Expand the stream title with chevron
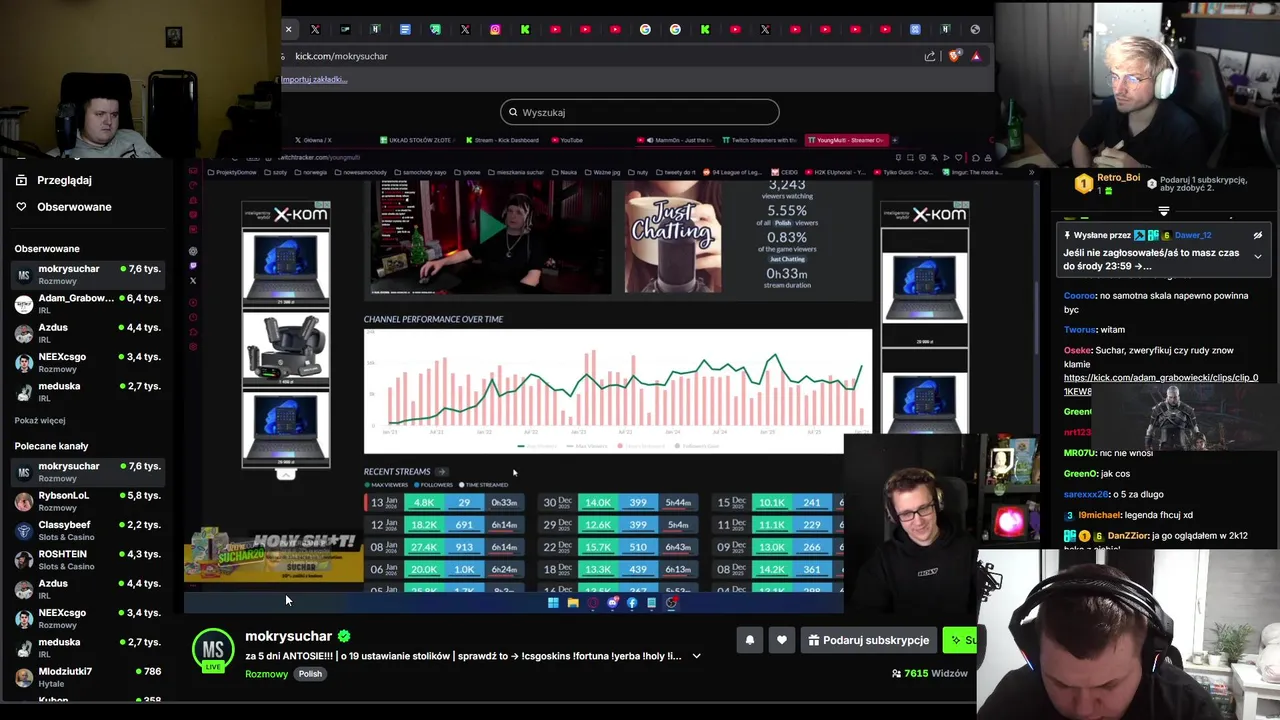The width and height of the screenshot is (1280, 720). (696, 656)
